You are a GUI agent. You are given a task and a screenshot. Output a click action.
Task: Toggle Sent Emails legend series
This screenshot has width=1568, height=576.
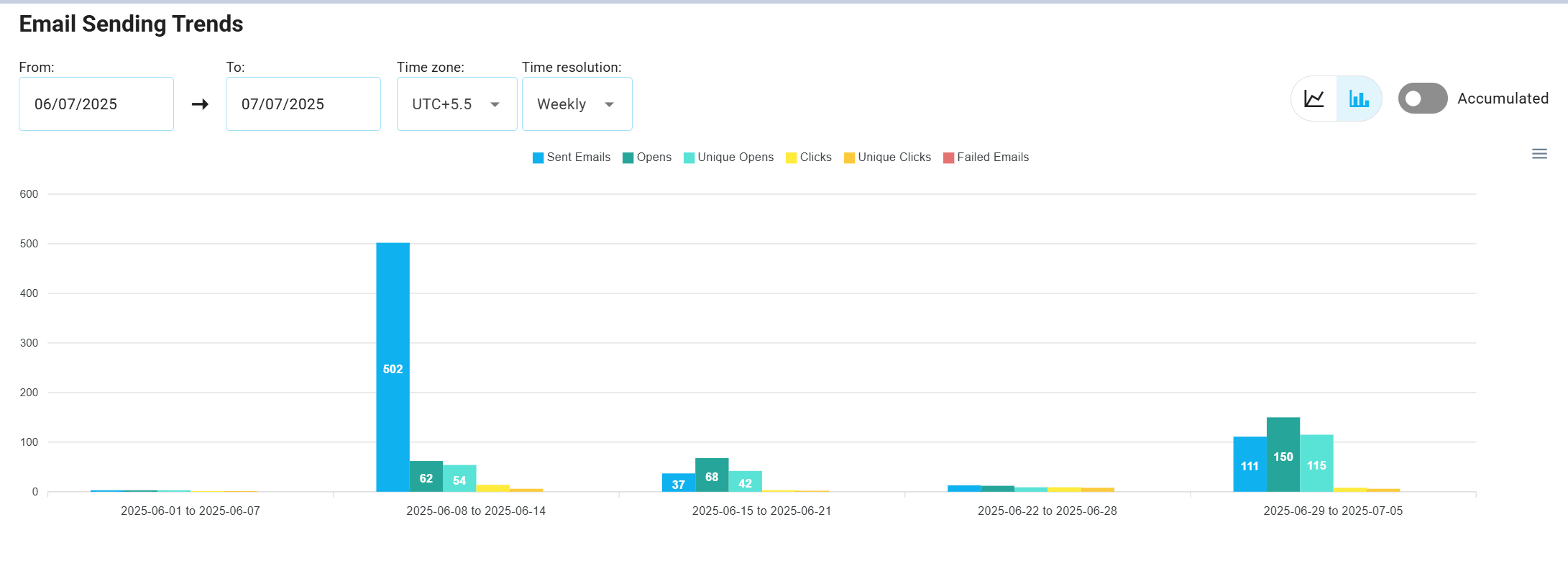(572, 157)
